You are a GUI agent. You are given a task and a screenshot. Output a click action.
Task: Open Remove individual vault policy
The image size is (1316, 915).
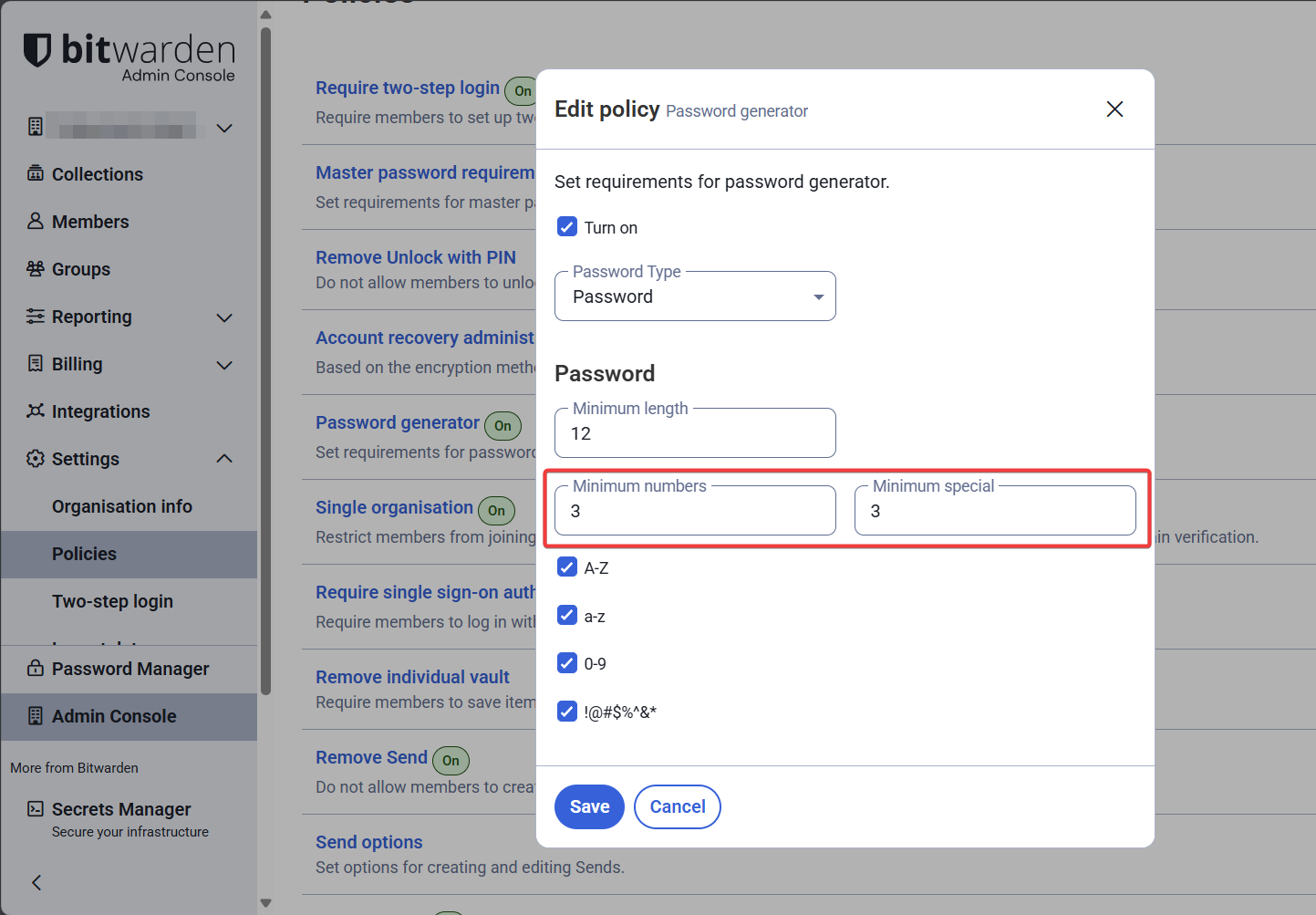click(x=412, y=677)
